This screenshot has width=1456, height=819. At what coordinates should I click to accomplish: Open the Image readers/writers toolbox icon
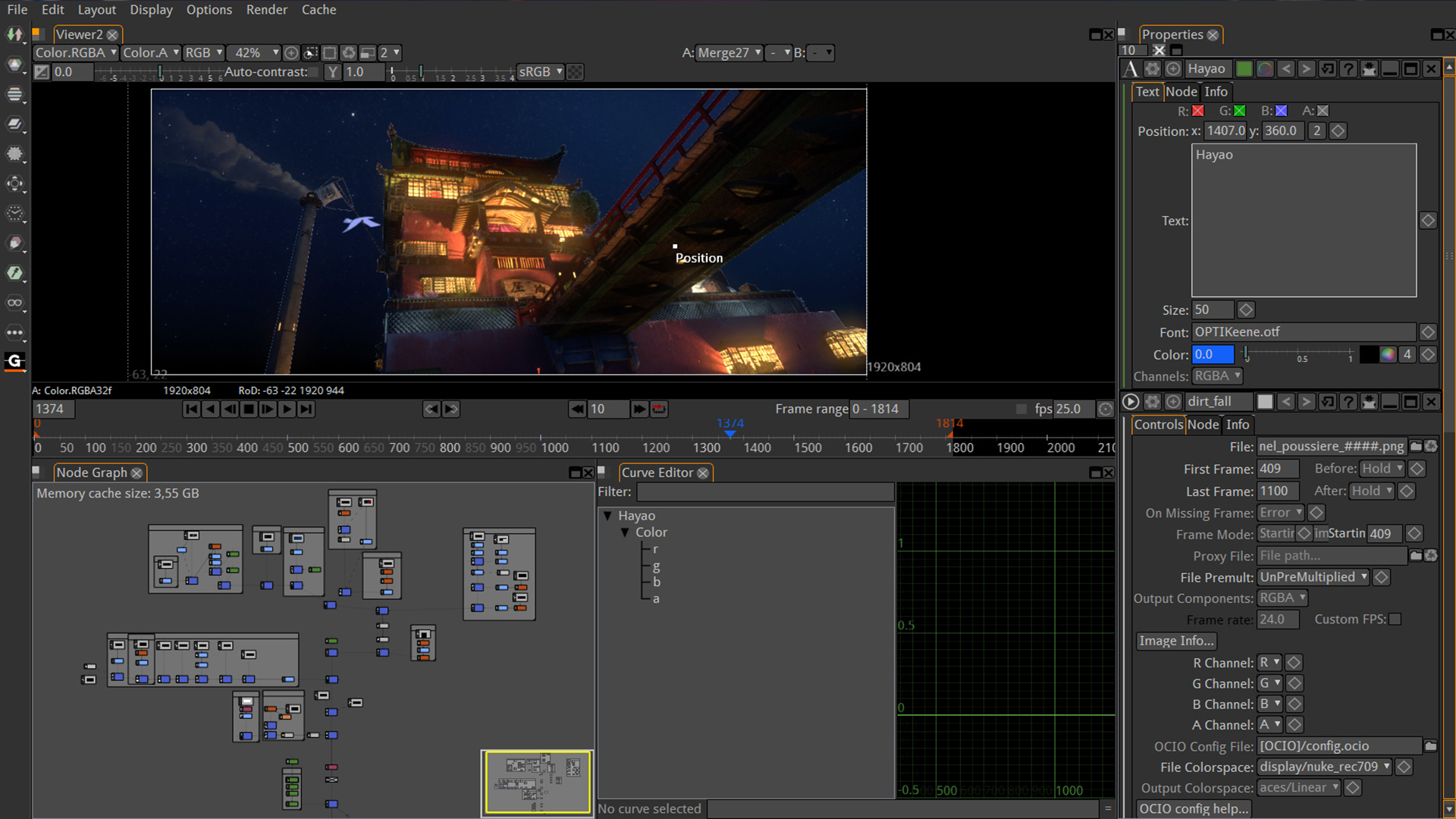click(14, 34)
